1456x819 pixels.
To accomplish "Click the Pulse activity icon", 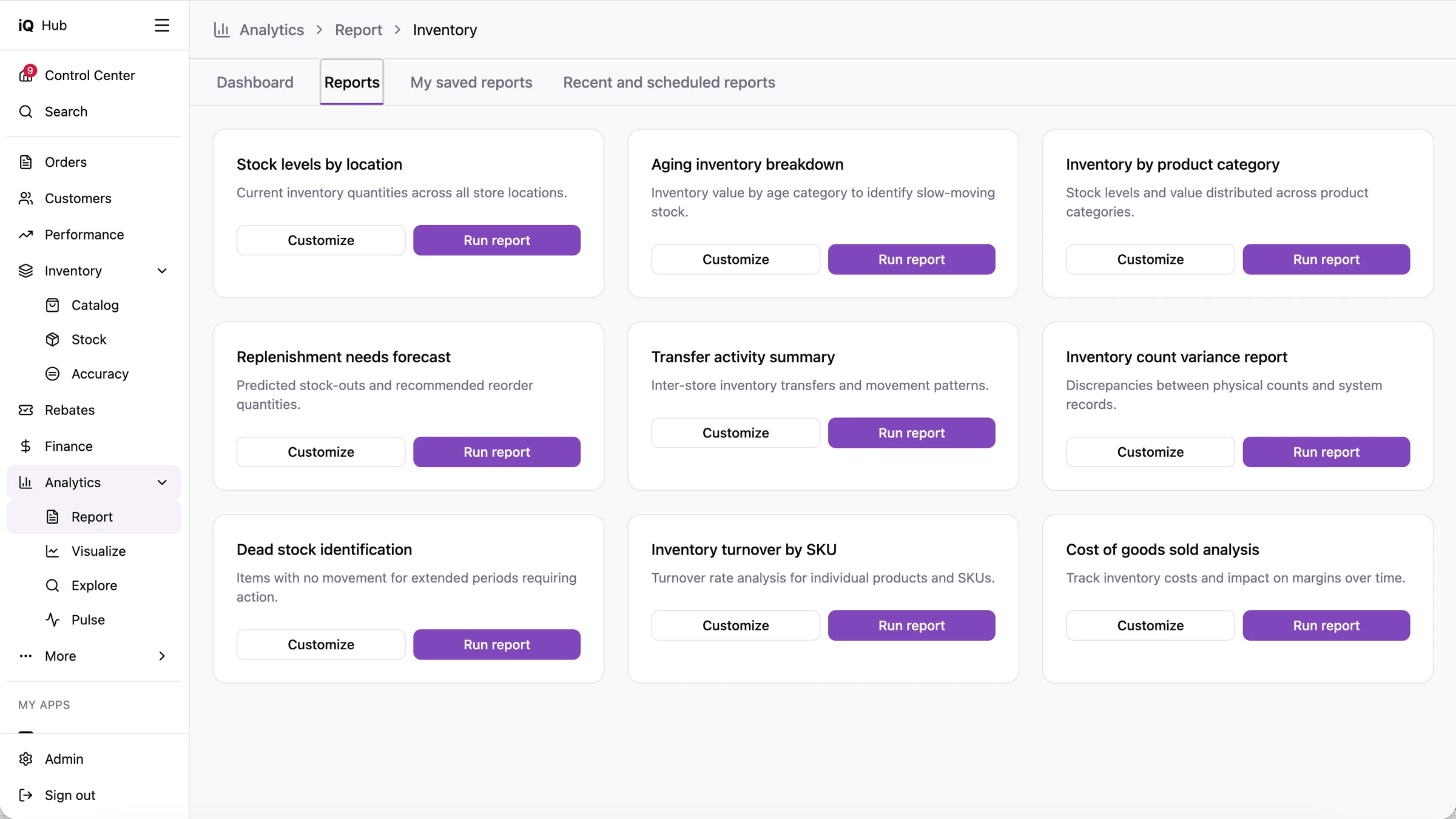I will (x=53, y=620).
